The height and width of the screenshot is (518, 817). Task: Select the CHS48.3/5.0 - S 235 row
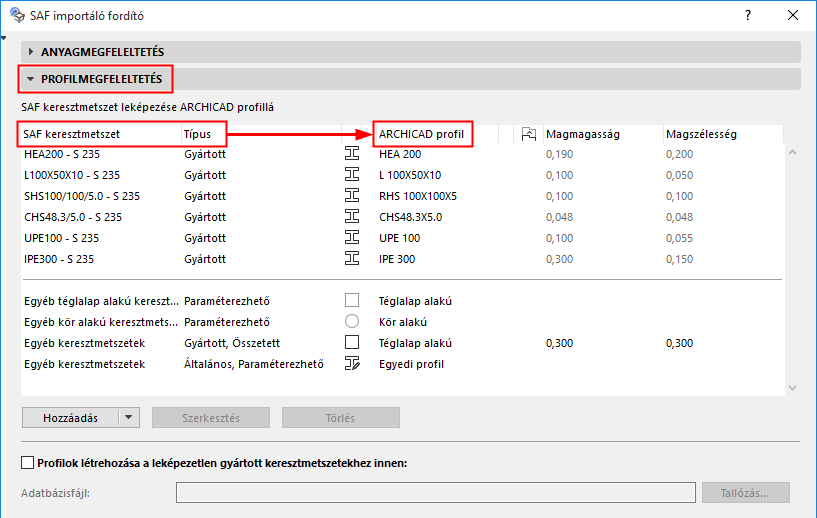click(x=402, y=217)
